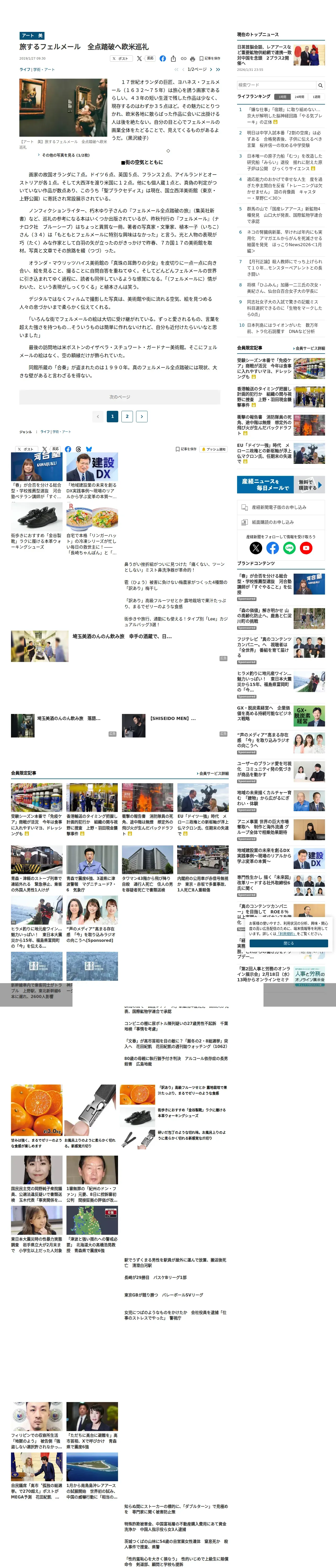Go to page 2 in the pagination

click(x=127, y=416)
